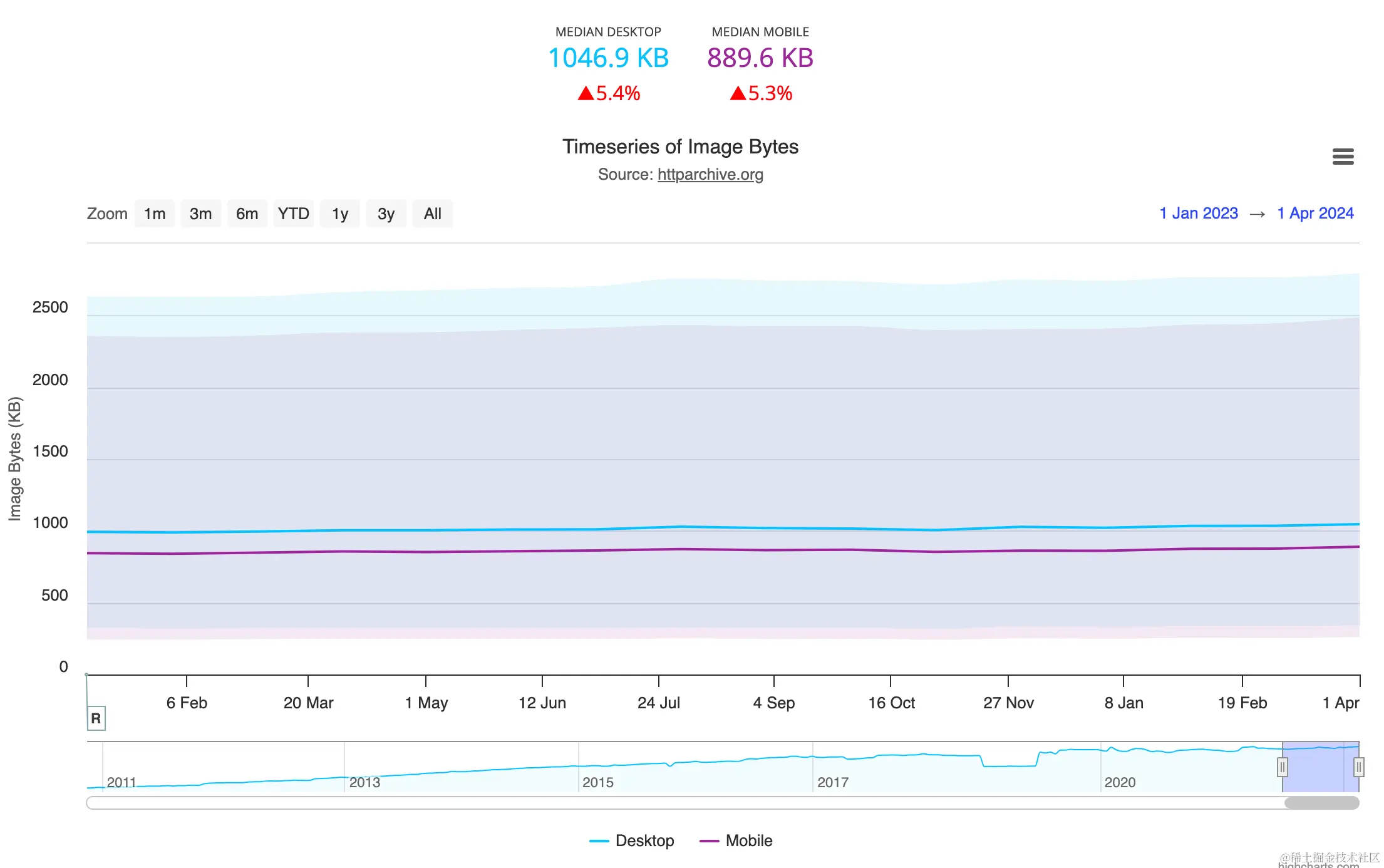Select the 1y zoom range
Screen dimensions: 1384x868
pos(339,214)
